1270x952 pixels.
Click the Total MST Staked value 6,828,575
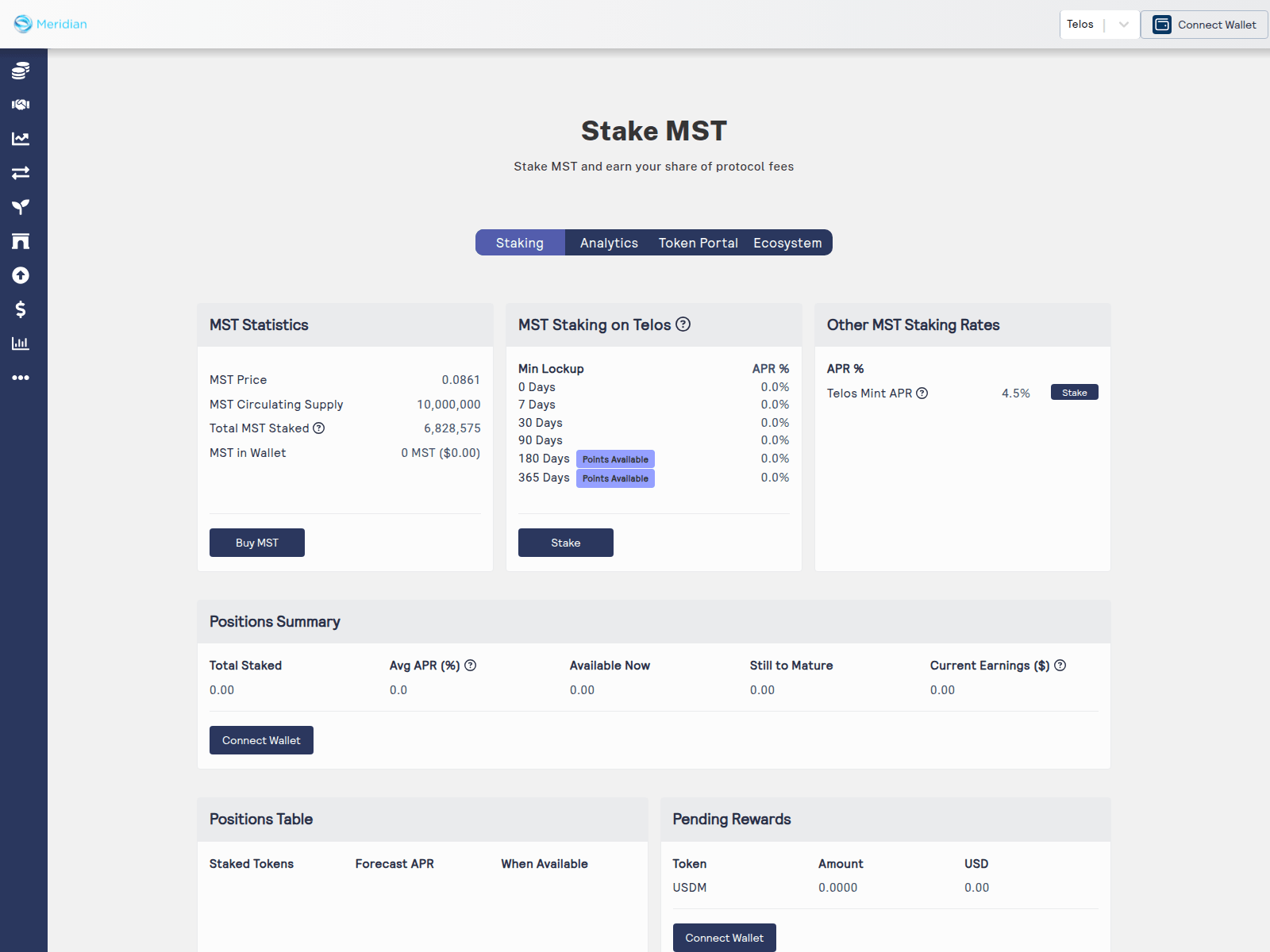452,428
